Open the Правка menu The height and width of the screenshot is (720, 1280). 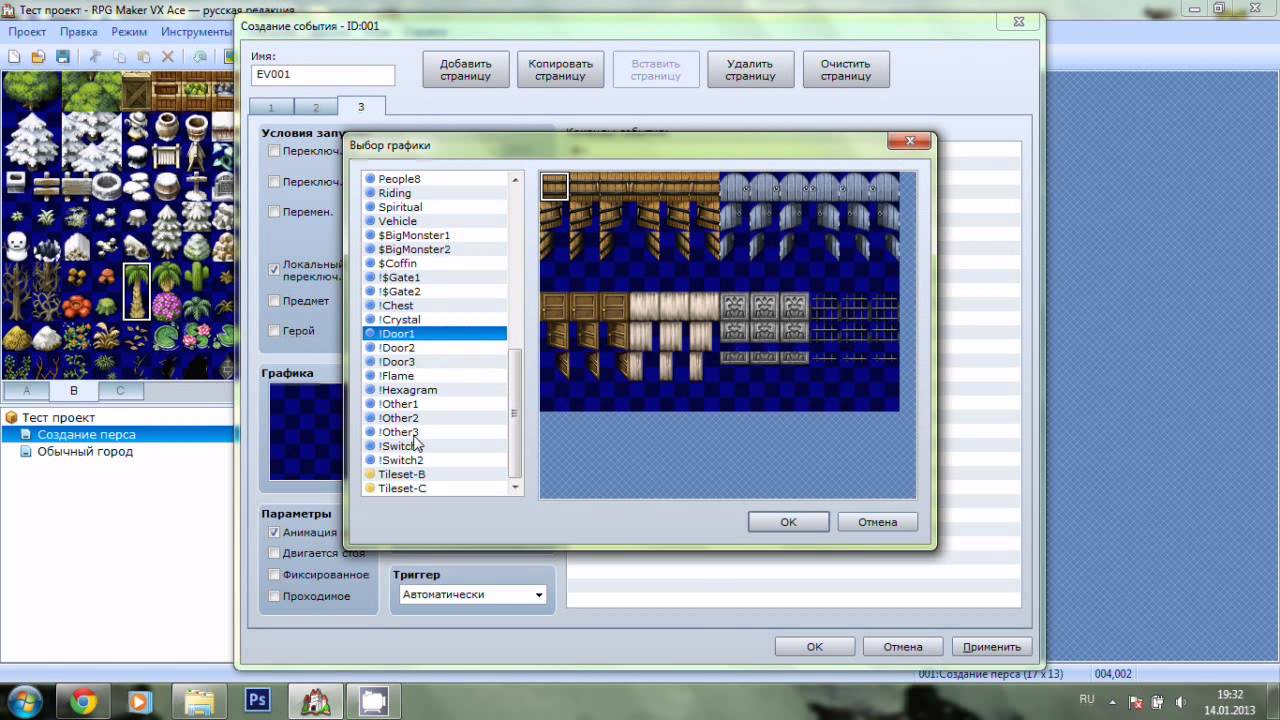(x=79, y=32)
